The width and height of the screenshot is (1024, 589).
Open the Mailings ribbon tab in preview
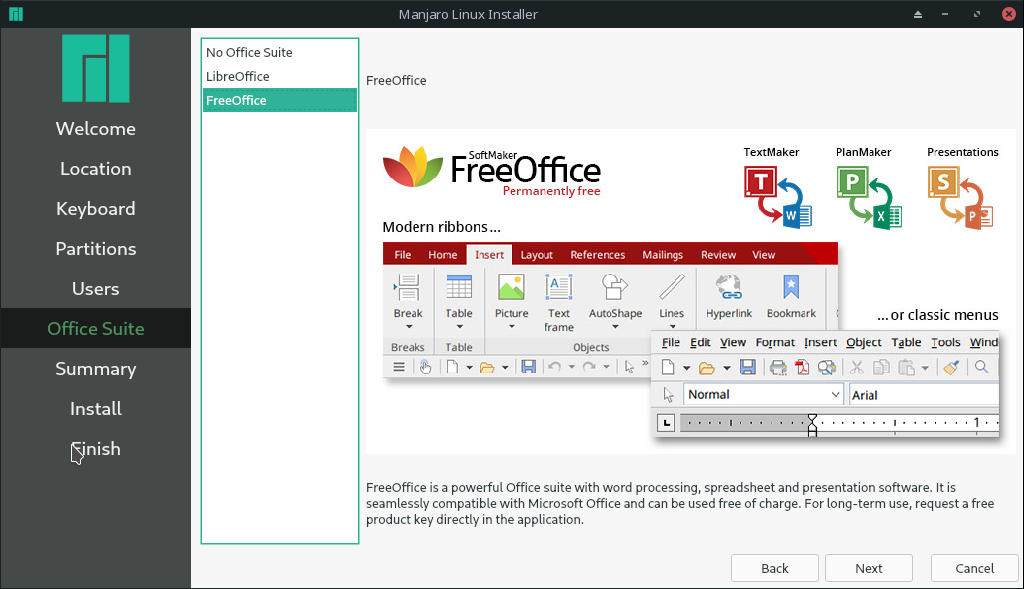pyautogui.click(x=662, y=255)
